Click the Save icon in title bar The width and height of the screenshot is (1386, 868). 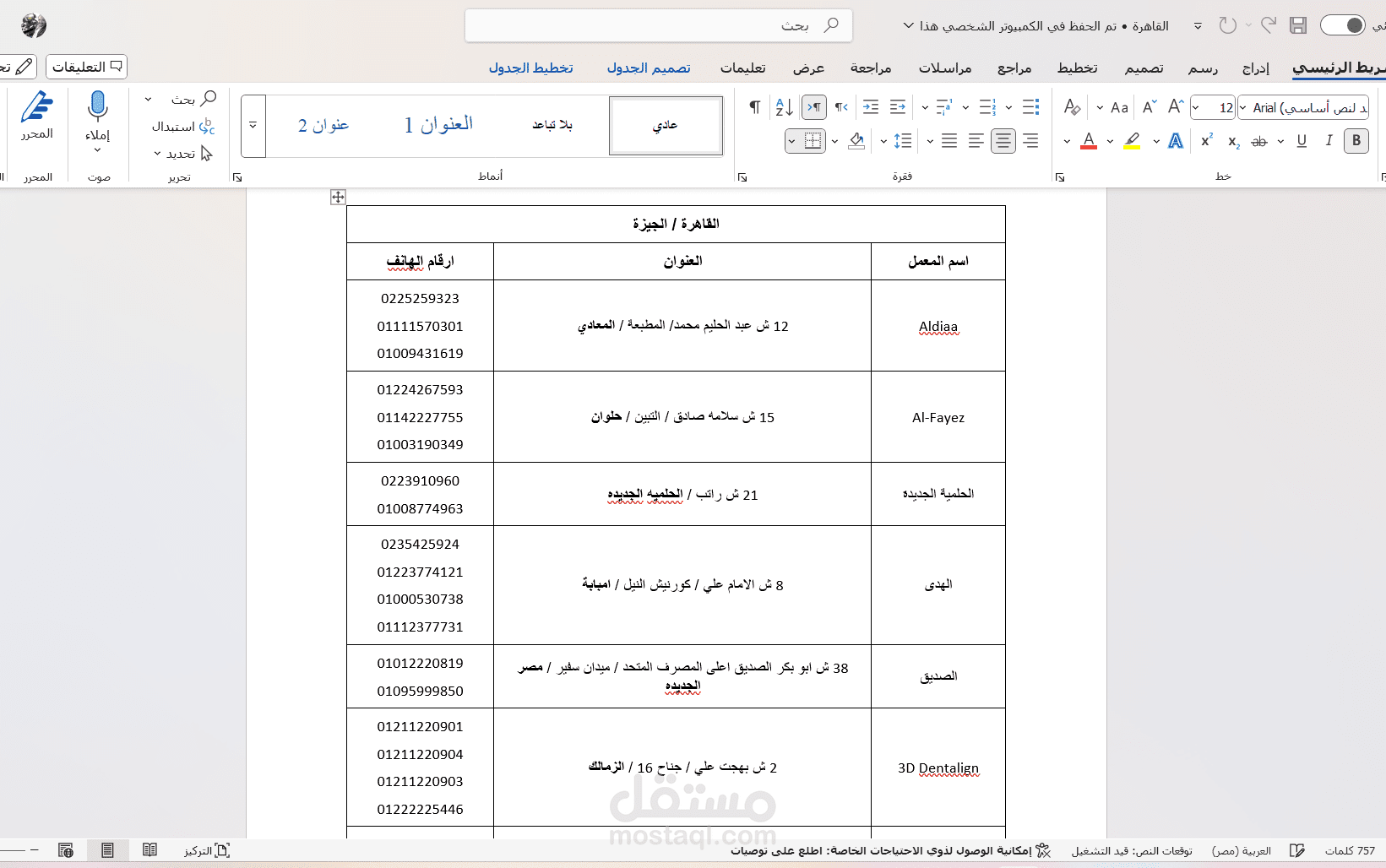point(1298,25)
